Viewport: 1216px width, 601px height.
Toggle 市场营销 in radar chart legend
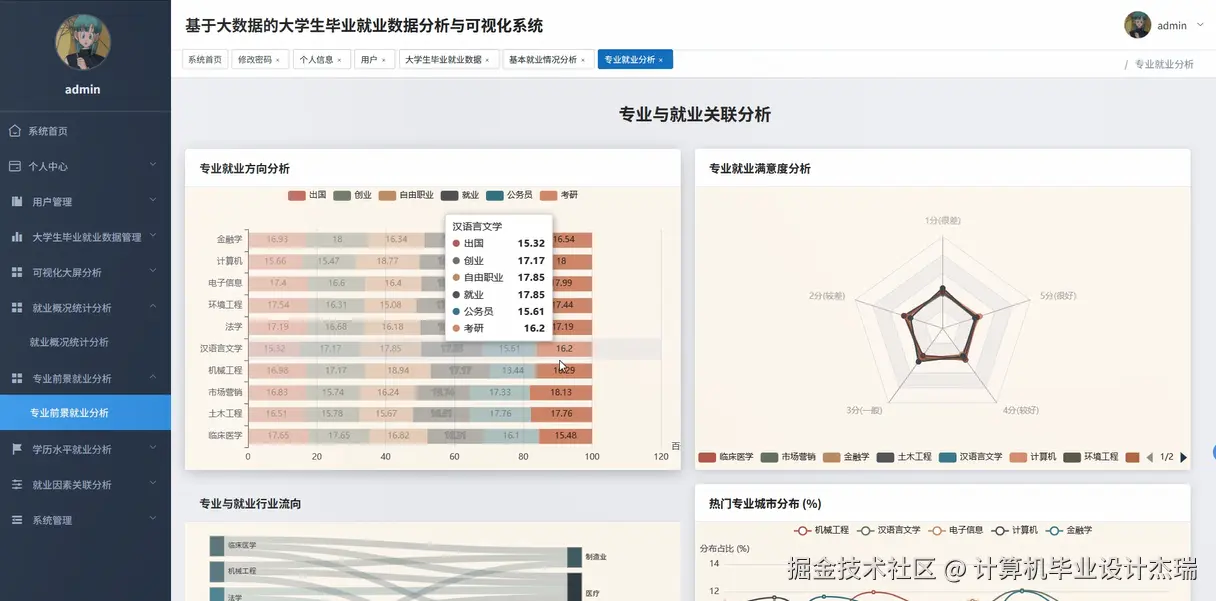[787, 457]
